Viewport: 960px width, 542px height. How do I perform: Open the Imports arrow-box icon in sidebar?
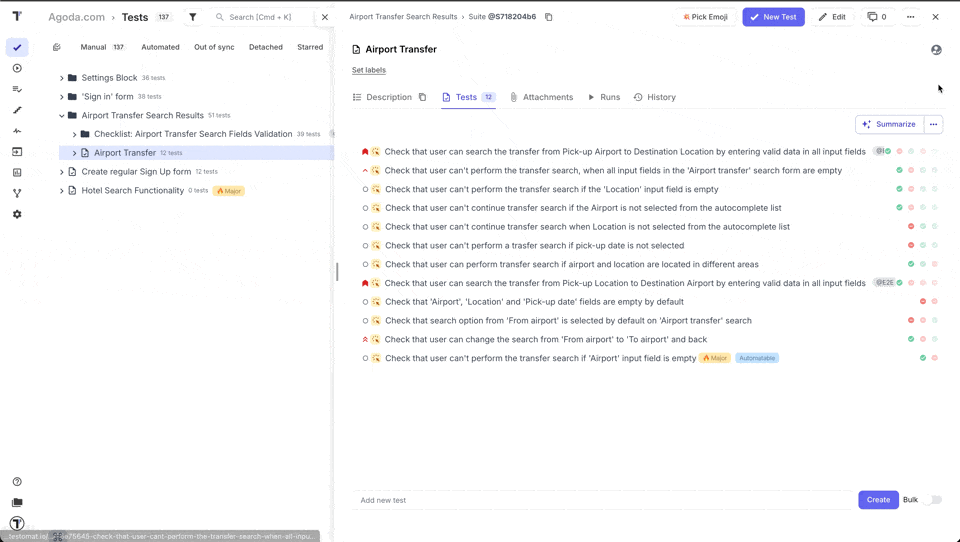click(17, 152)
